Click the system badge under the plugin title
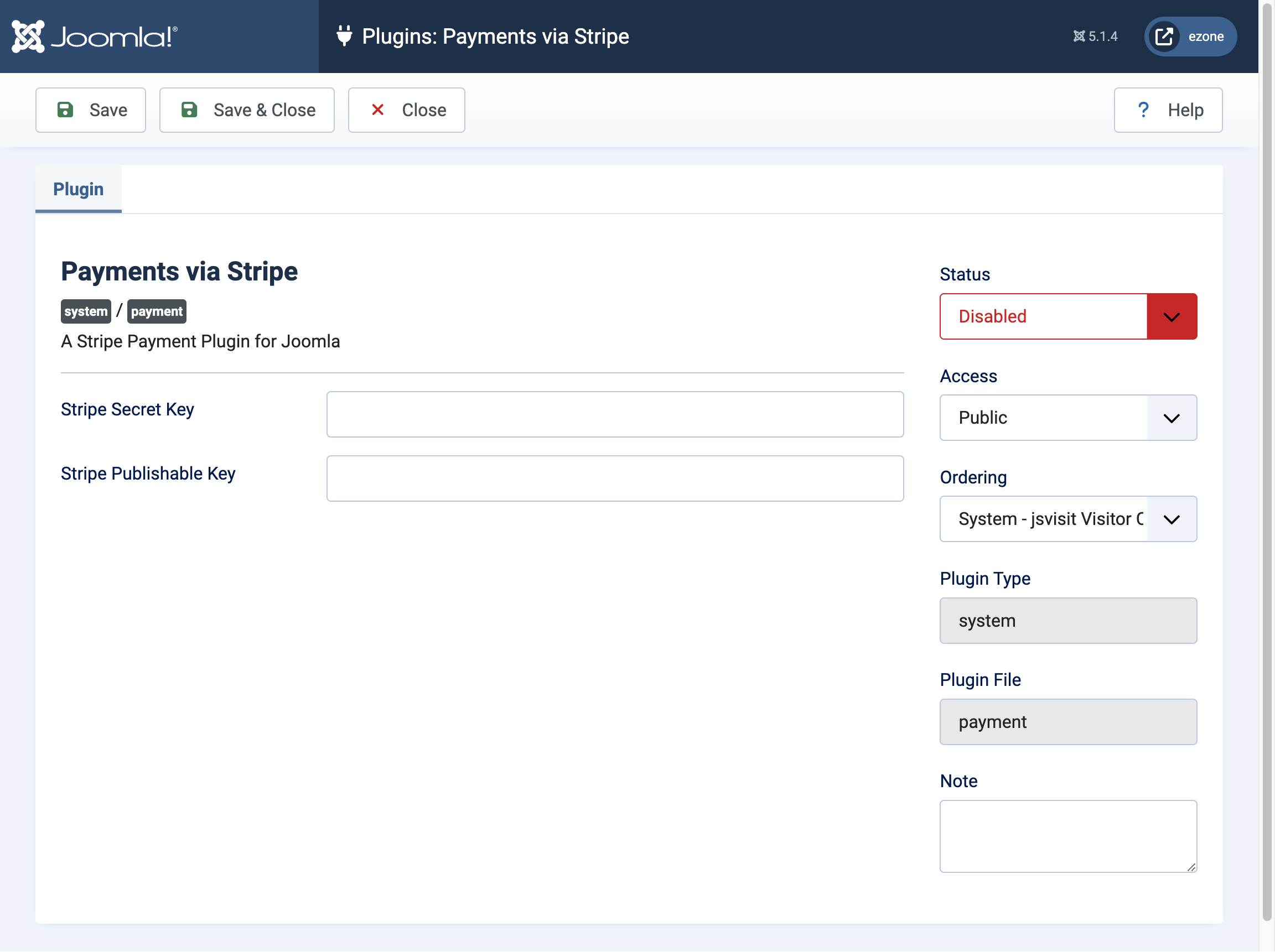 (85, 311)
